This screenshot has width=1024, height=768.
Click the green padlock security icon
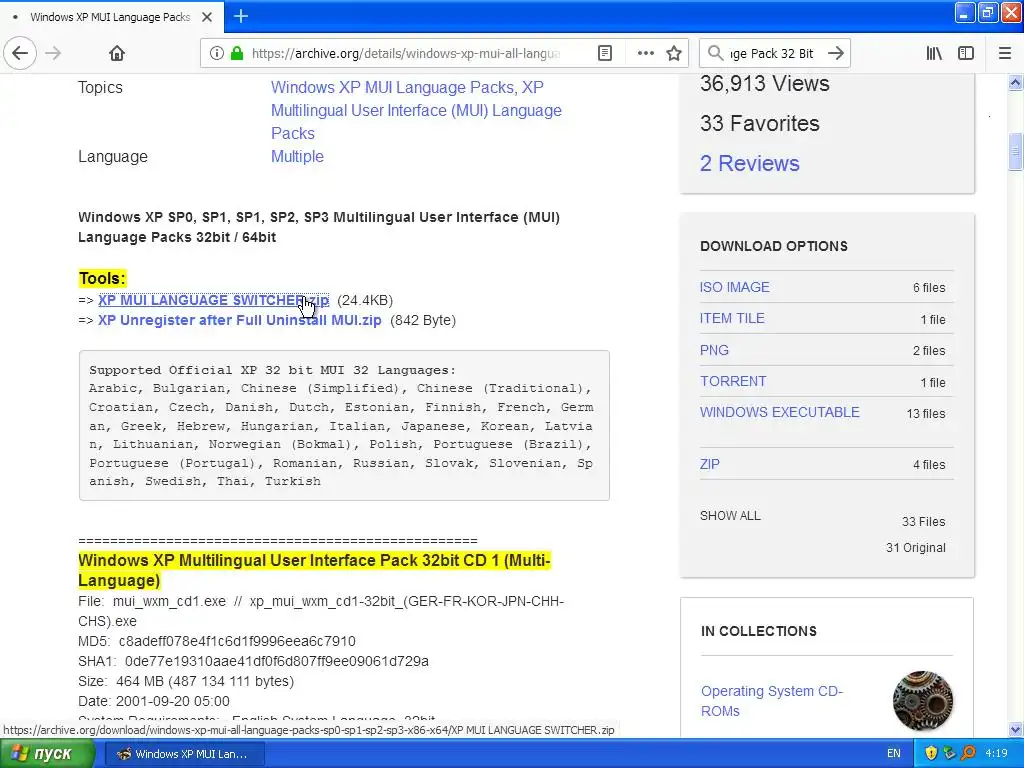237,53
